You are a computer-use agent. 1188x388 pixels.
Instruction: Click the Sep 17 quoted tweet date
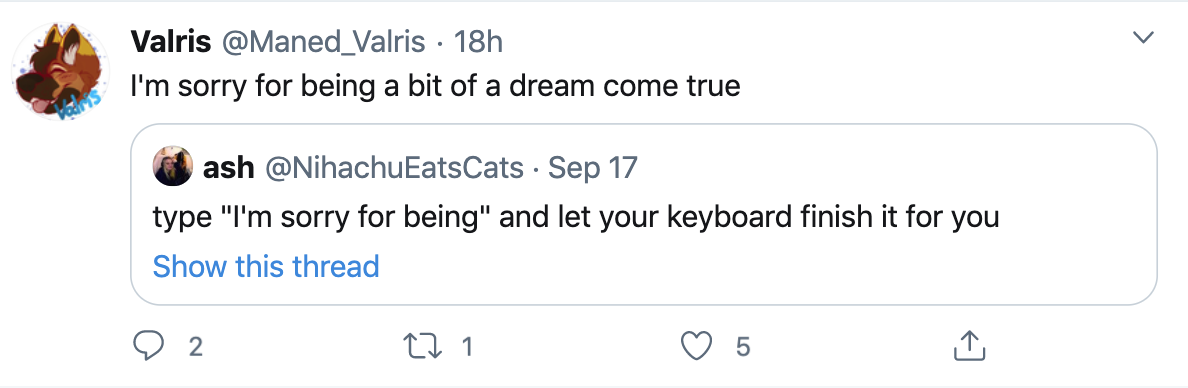592,167
